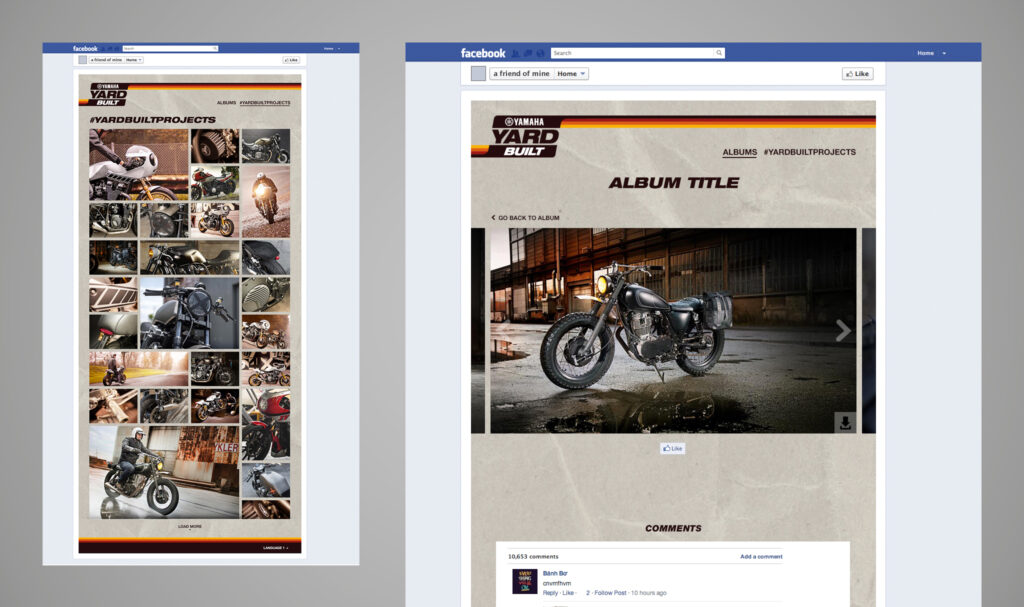Click the '10,653 comments' count text

[x=533, y=557]
